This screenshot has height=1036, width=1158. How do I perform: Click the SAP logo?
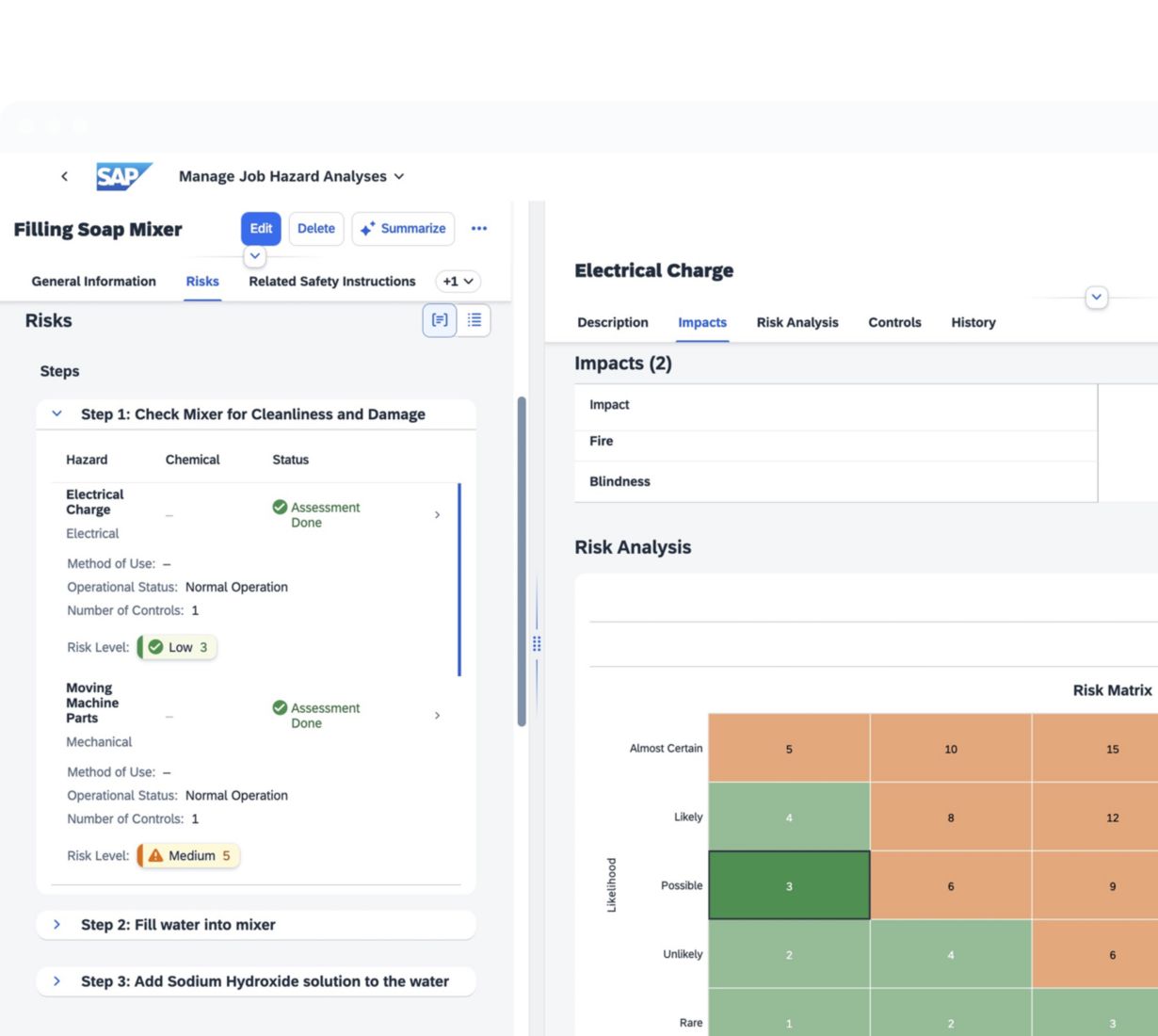click(x=123, y=176)
